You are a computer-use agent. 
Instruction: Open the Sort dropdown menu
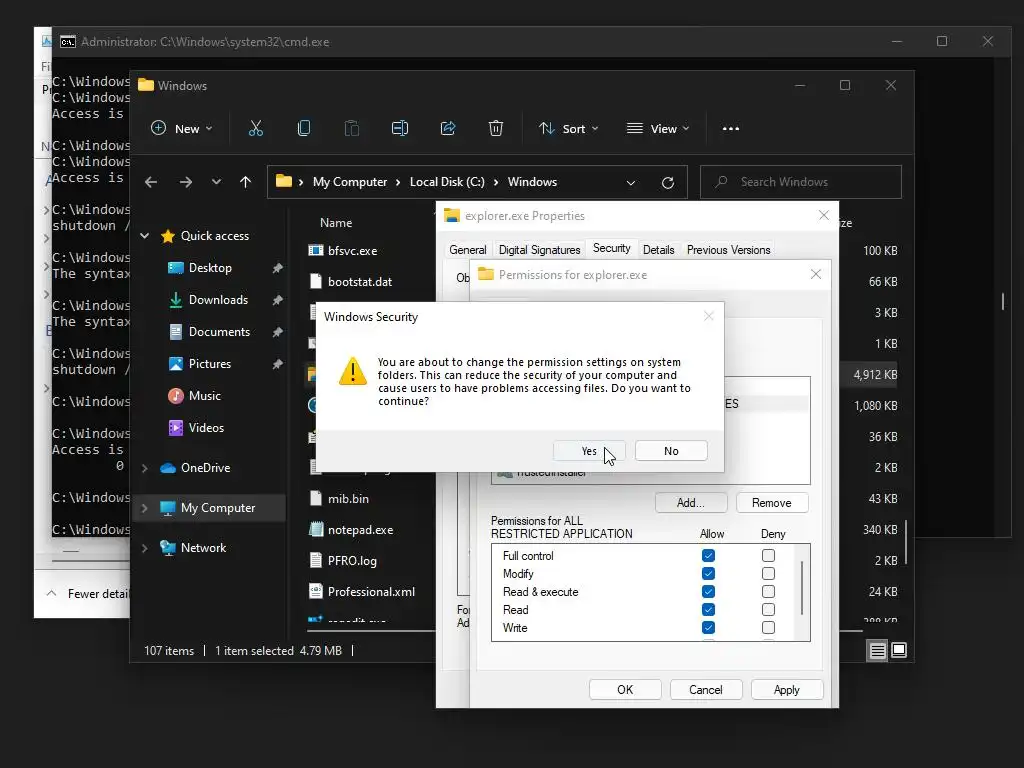pyautogui.click(x=568, y=129)
